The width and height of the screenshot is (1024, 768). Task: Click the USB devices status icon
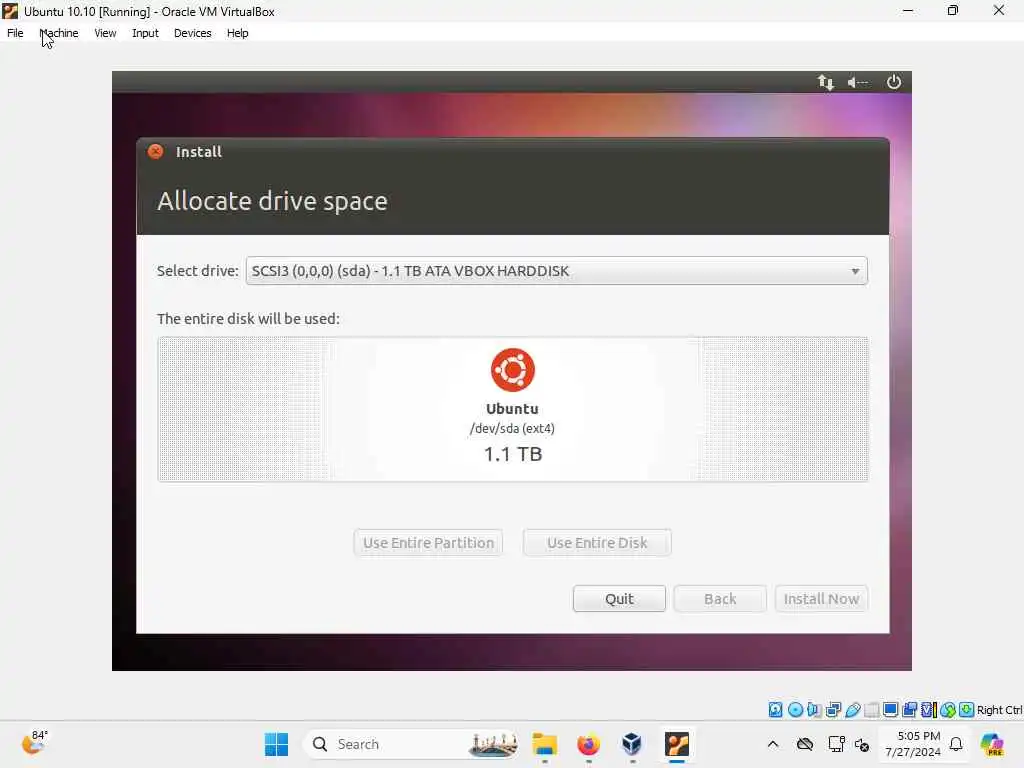click(x=852, y=710)
